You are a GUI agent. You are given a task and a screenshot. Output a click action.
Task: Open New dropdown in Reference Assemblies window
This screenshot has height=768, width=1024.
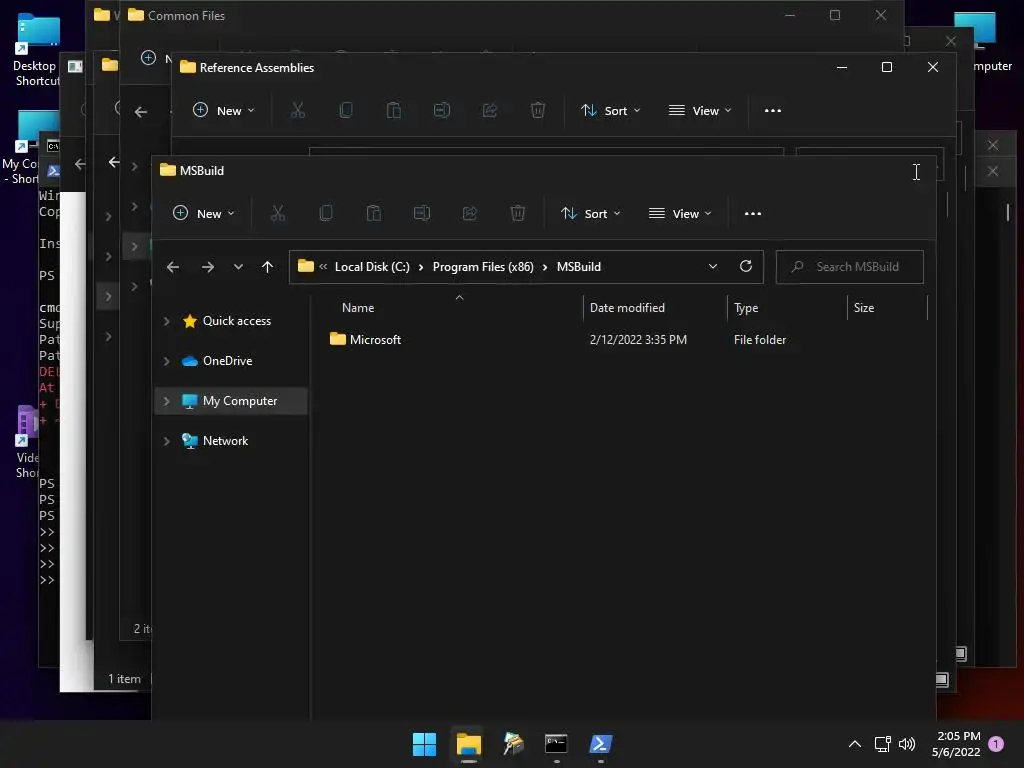pyautogui.click(x=223, y=110)
